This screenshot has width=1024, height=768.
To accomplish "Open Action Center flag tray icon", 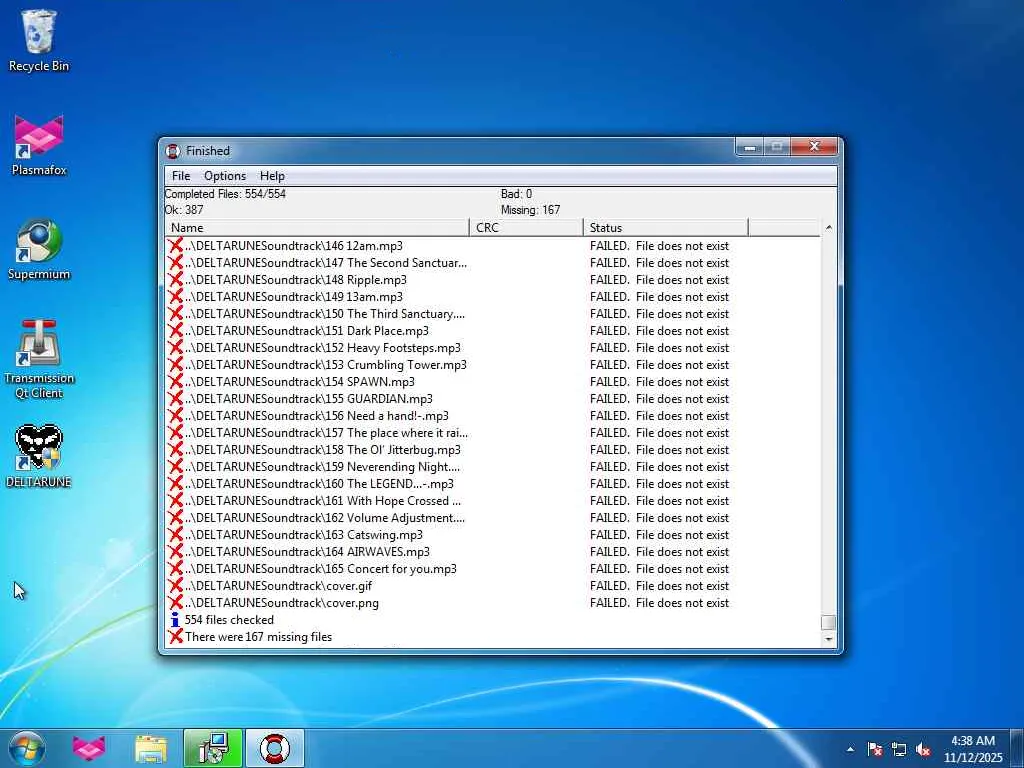I will click(875, 749).
